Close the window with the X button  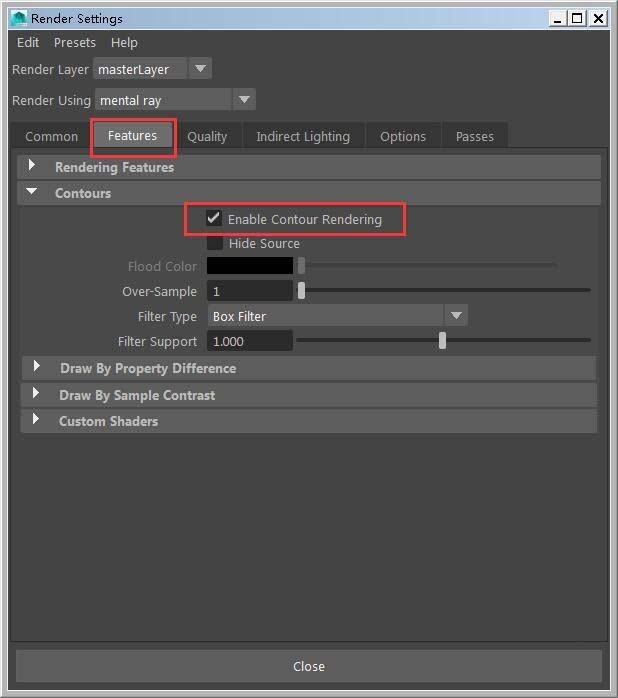pyautogui.click(x=598, y=19)
